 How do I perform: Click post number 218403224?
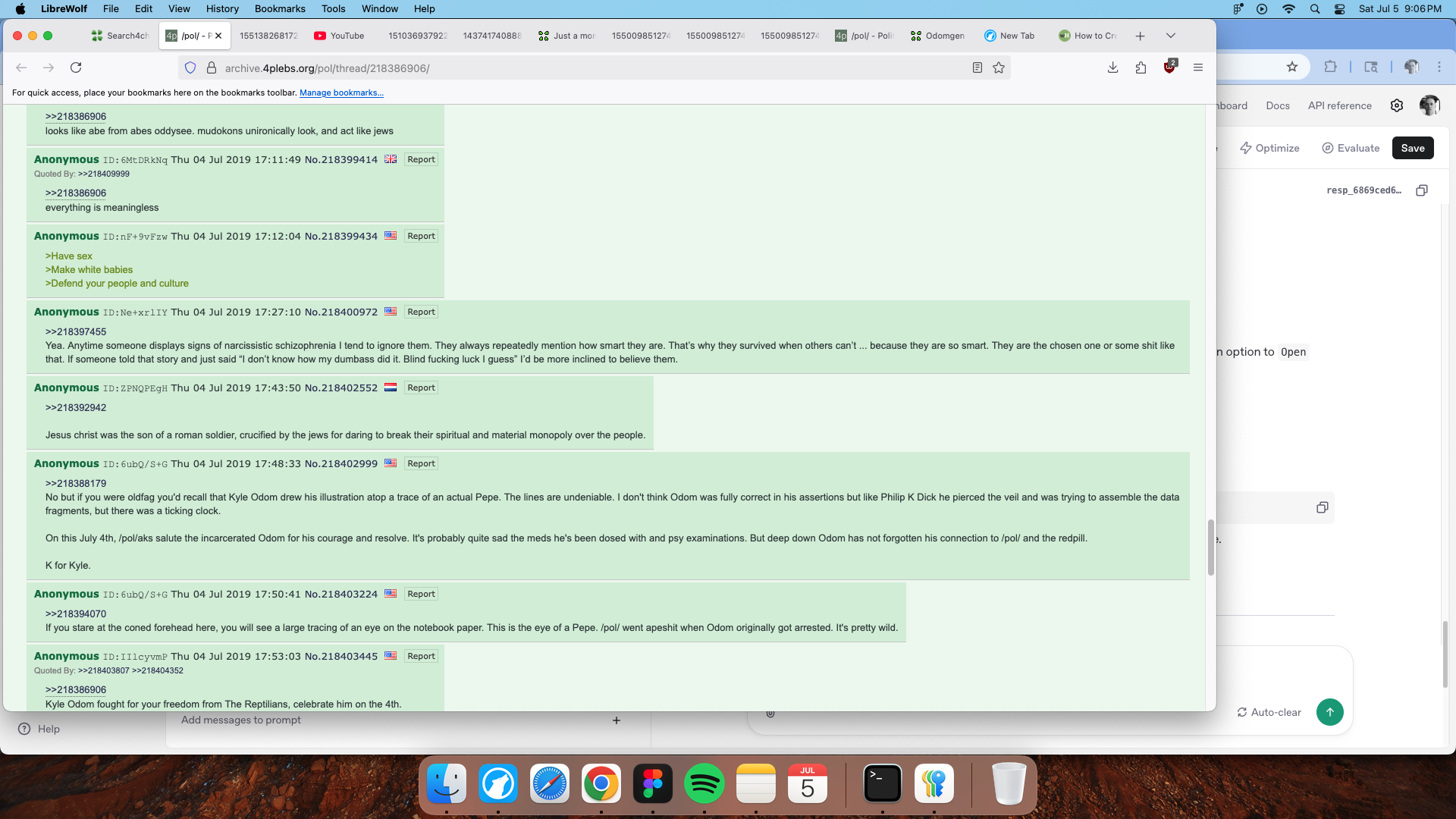[x=350, y=594]
